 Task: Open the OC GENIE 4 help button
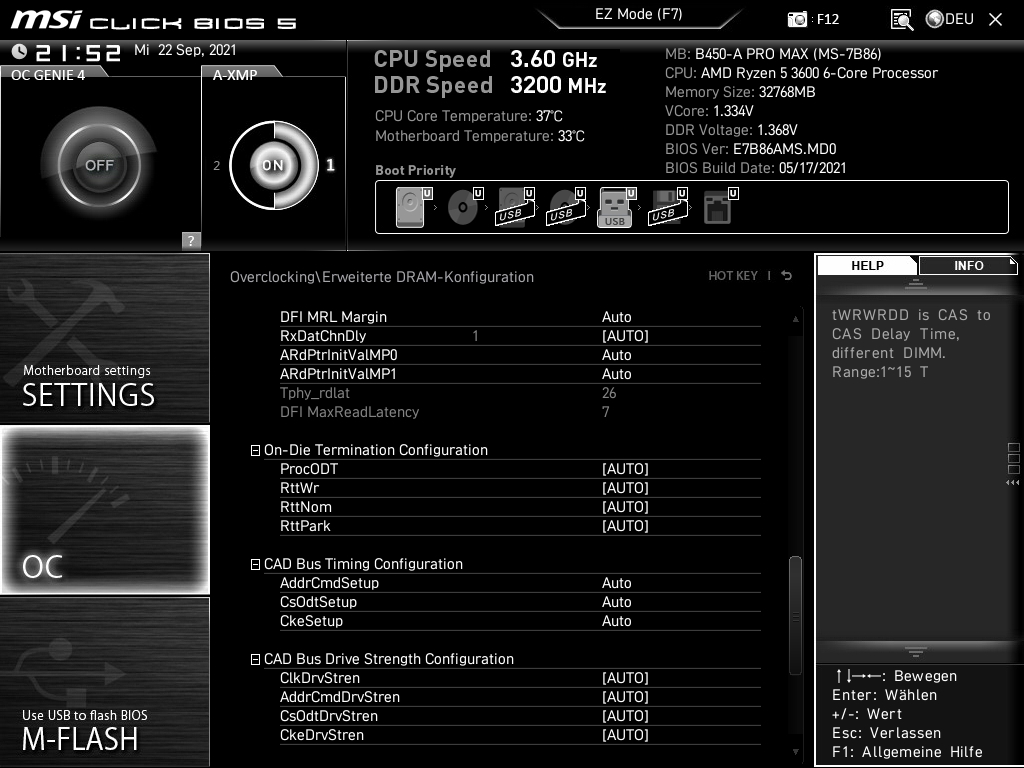click(190, 240)
